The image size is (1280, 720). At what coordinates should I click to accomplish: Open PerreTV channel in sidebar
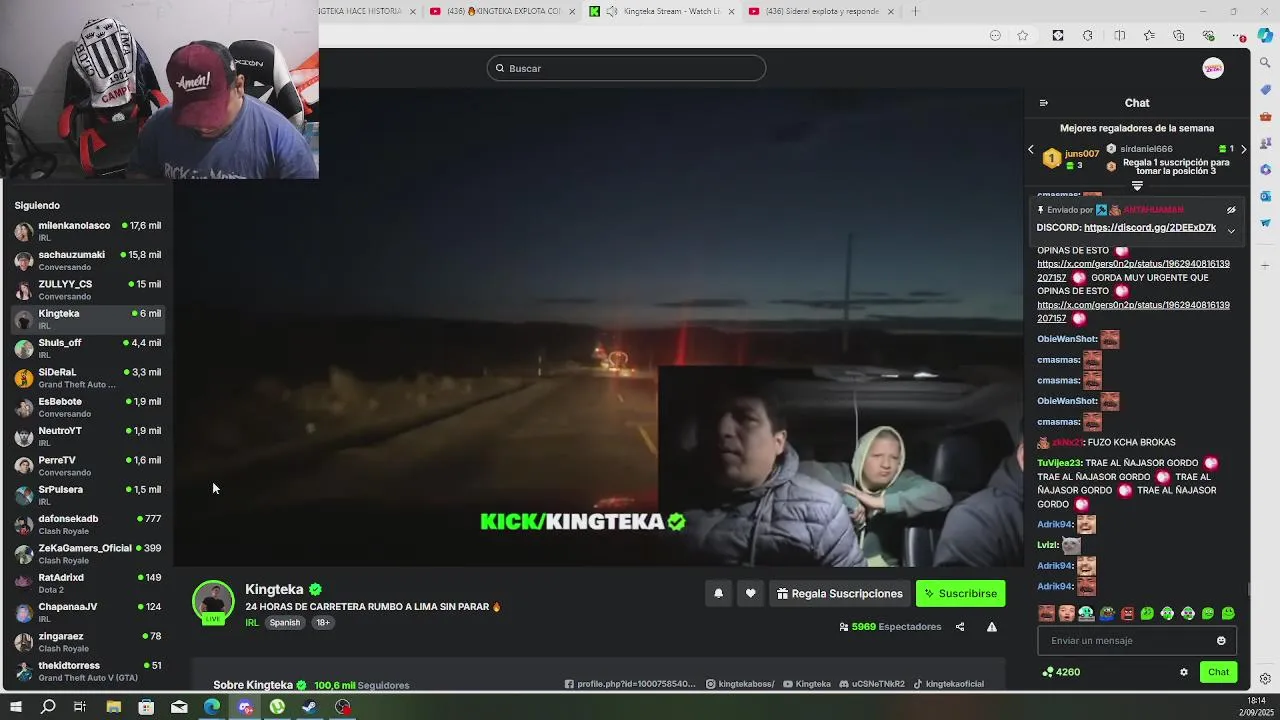tap(88, 466)
